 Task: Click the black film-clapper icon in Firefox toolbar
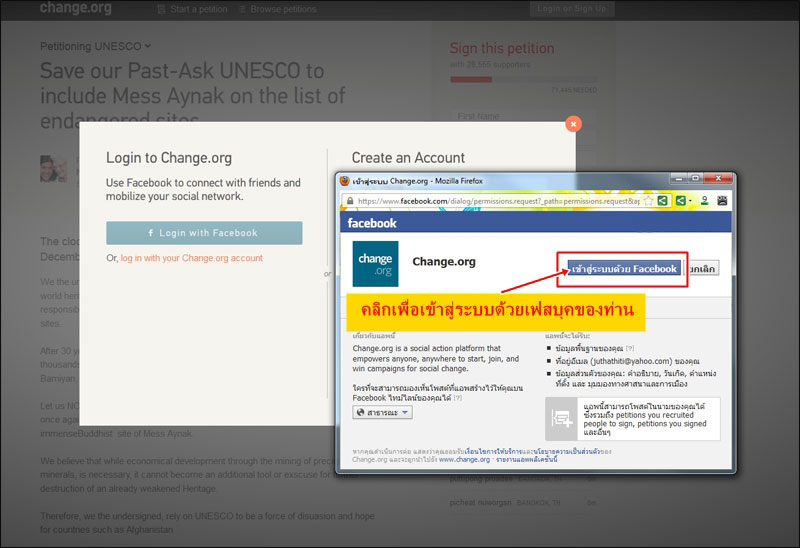(x=722, y=201)
